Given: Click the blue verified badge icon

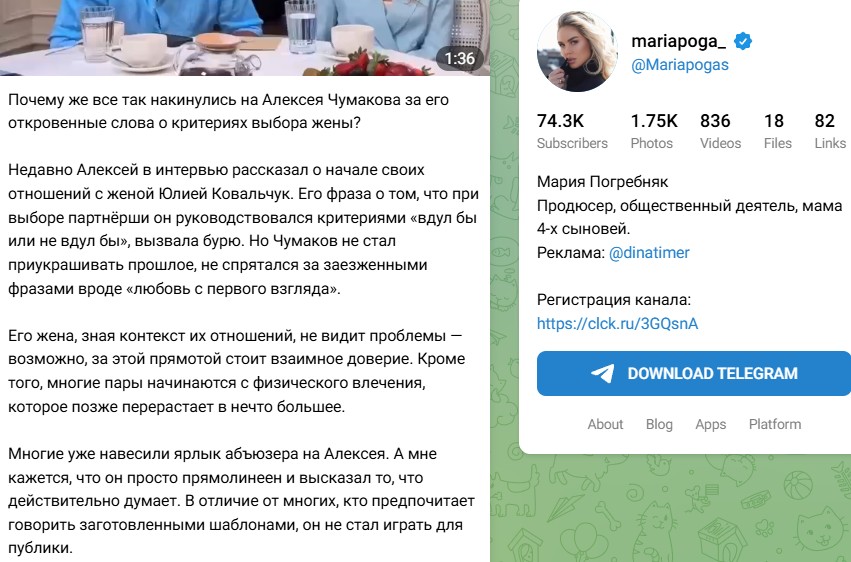Looking at the screenshot, I should point(742,41).
